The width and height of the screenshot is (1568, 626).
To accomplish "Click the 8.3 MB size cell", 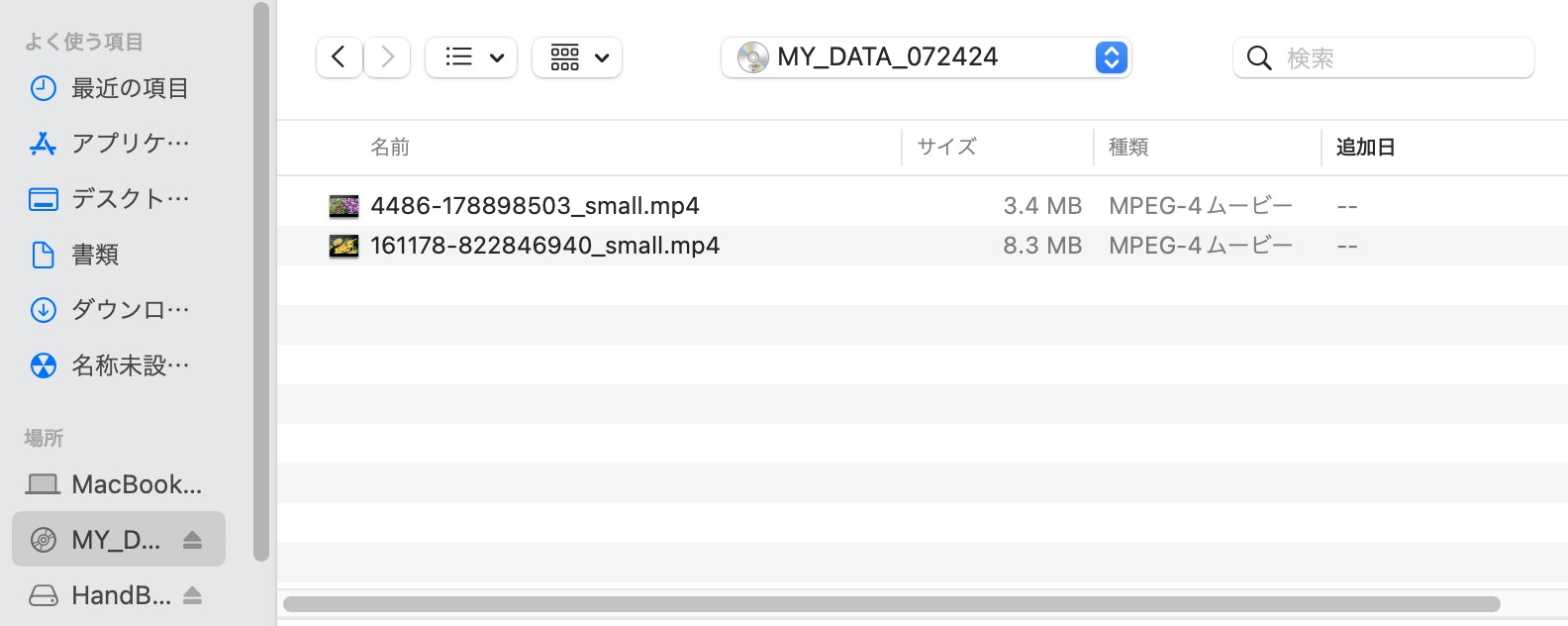I will pos(1042,246).
